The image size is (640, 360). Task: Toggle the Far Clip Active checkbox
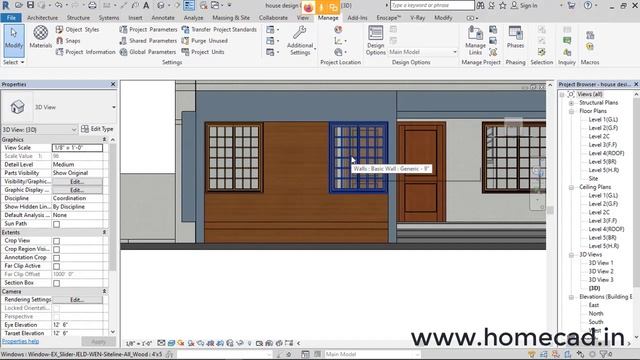coord(56,266)
